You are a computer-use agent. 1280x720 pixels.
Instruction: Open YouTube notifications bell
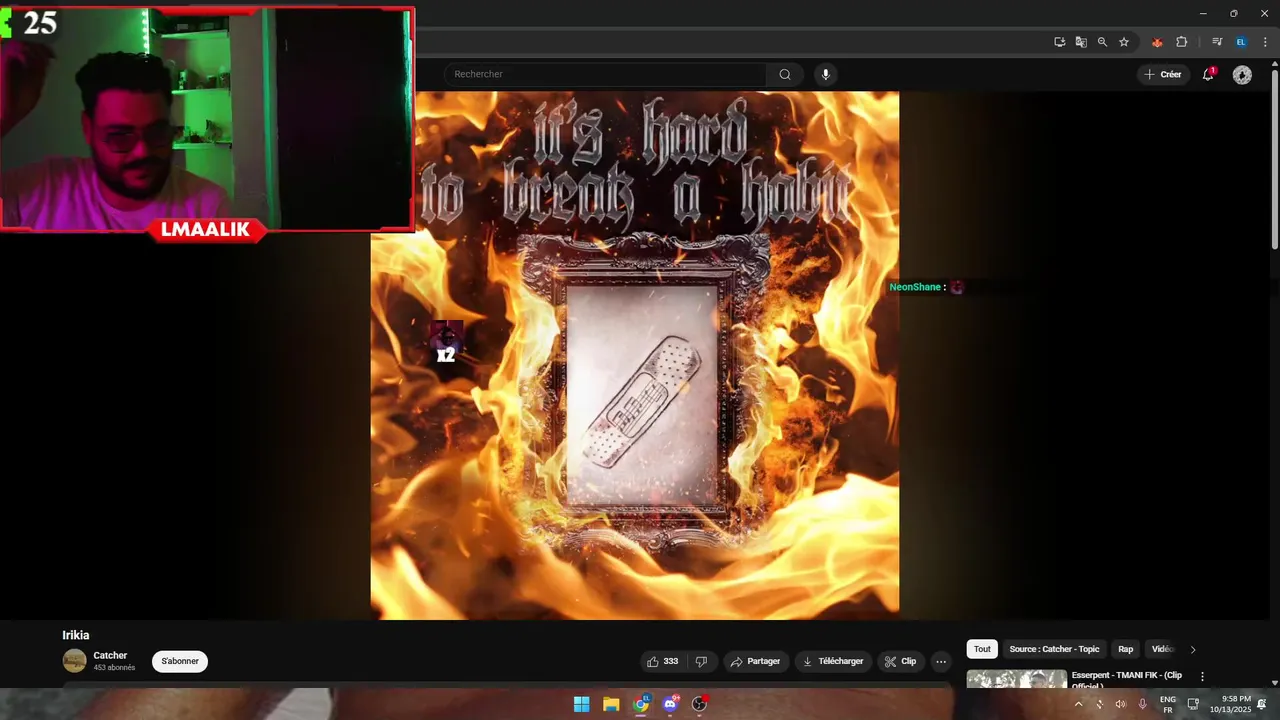[x=1208, y=74]
